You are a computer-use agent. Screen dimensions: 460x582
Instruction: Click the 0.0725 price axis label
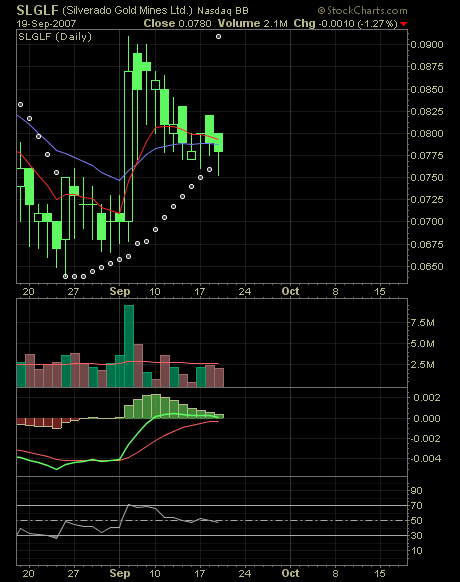tap(427, 200)
